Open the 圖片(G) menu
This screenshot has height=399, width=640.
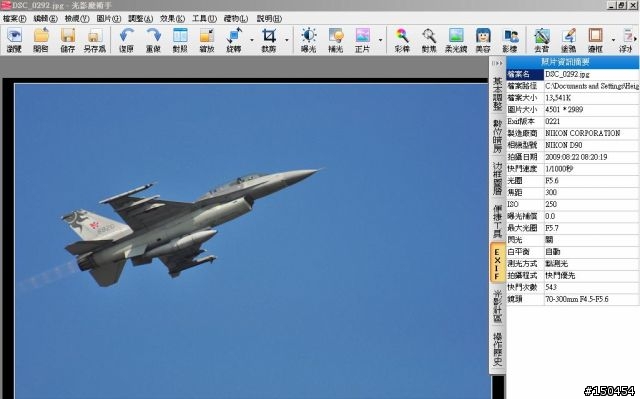pos(109,19)
